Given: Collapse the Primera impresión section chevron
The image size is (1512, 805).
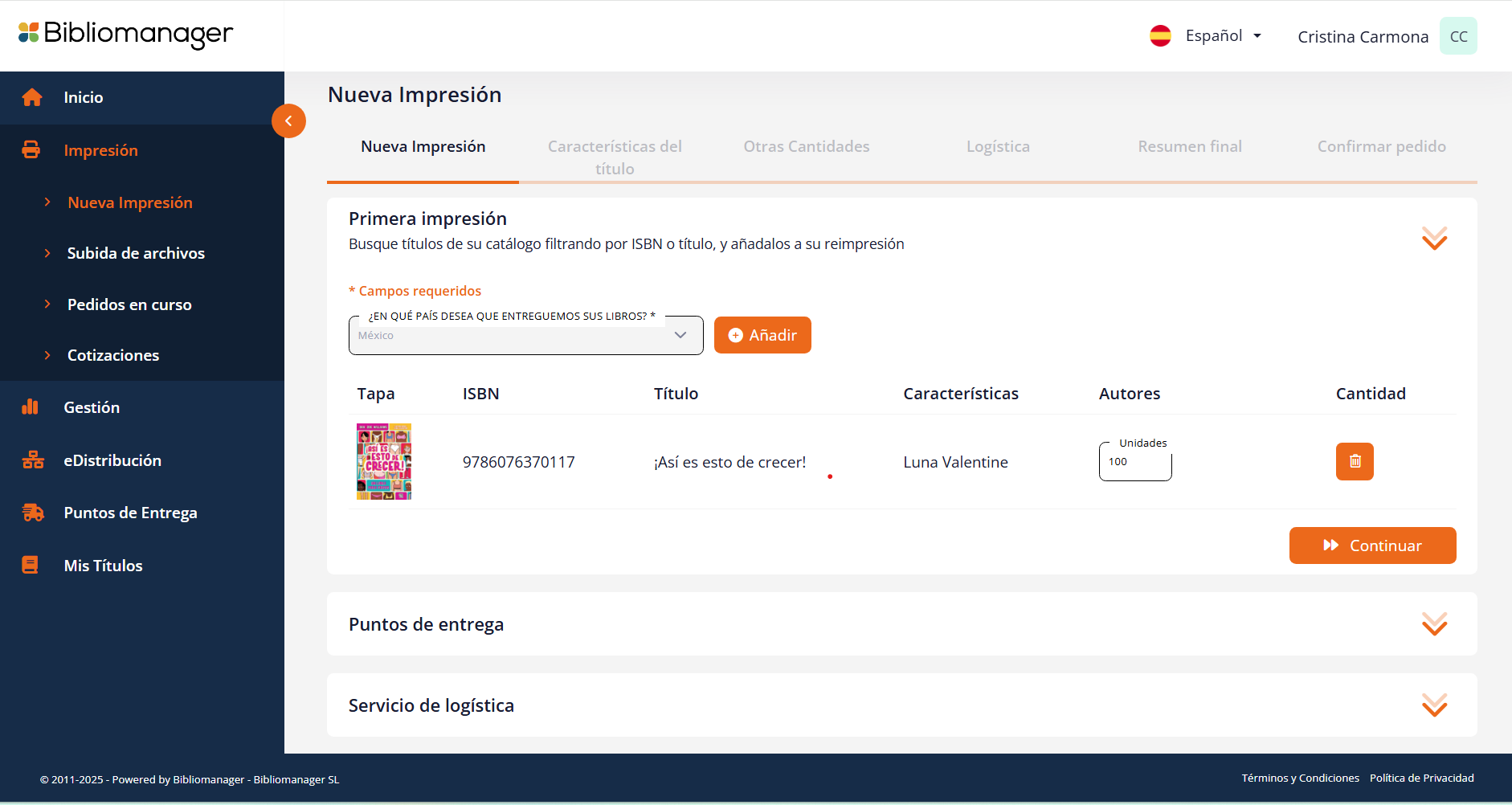Looking at the screenshot, I should (1434, 239).
